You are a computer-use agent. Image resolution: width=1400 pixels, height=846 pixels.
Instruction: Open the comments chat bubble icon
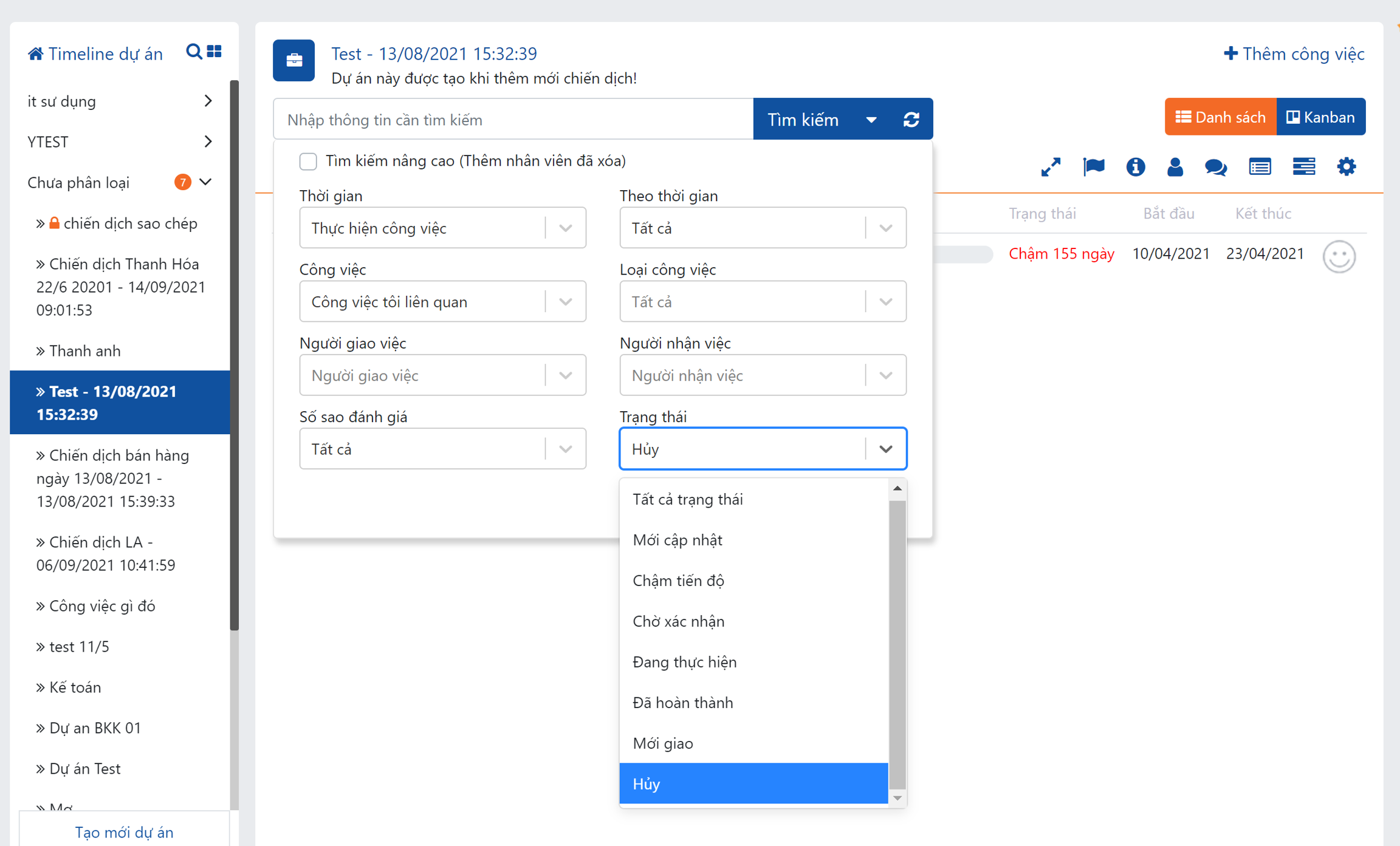[1216, 167]
